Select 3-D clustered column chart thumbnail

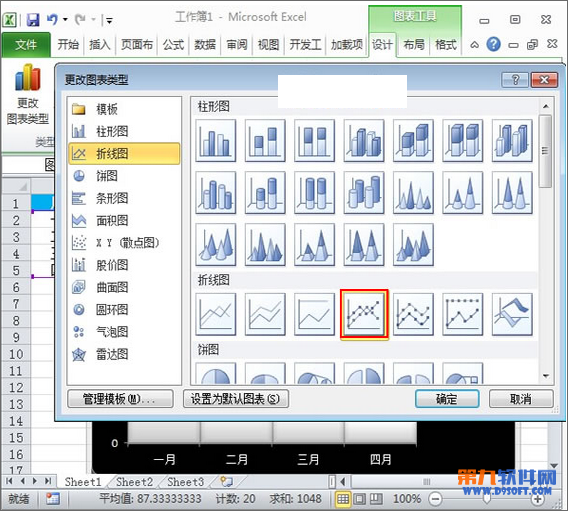[x=364, y=141]
